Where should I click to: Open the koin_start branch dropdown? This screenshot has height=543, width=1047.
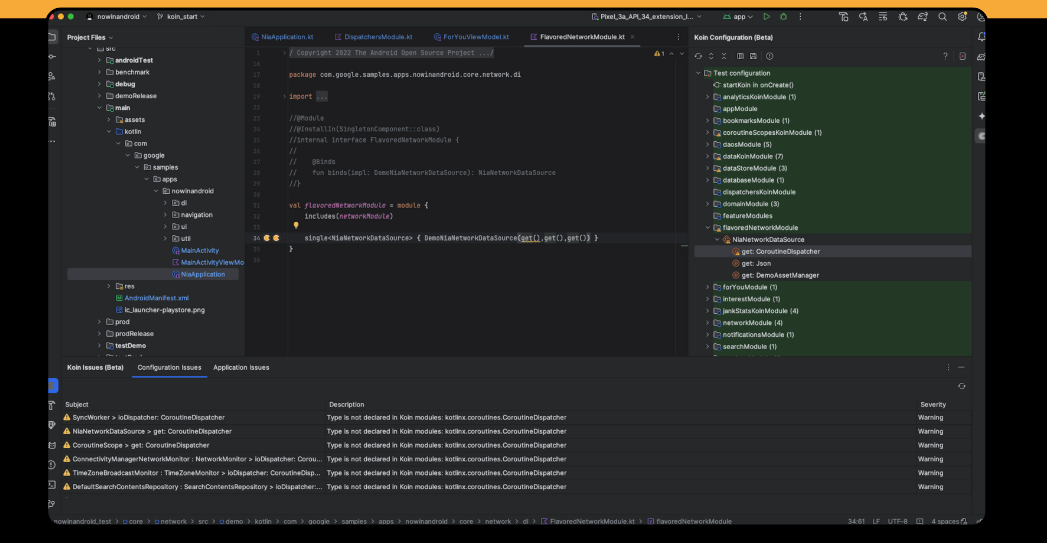coord(180,17)
